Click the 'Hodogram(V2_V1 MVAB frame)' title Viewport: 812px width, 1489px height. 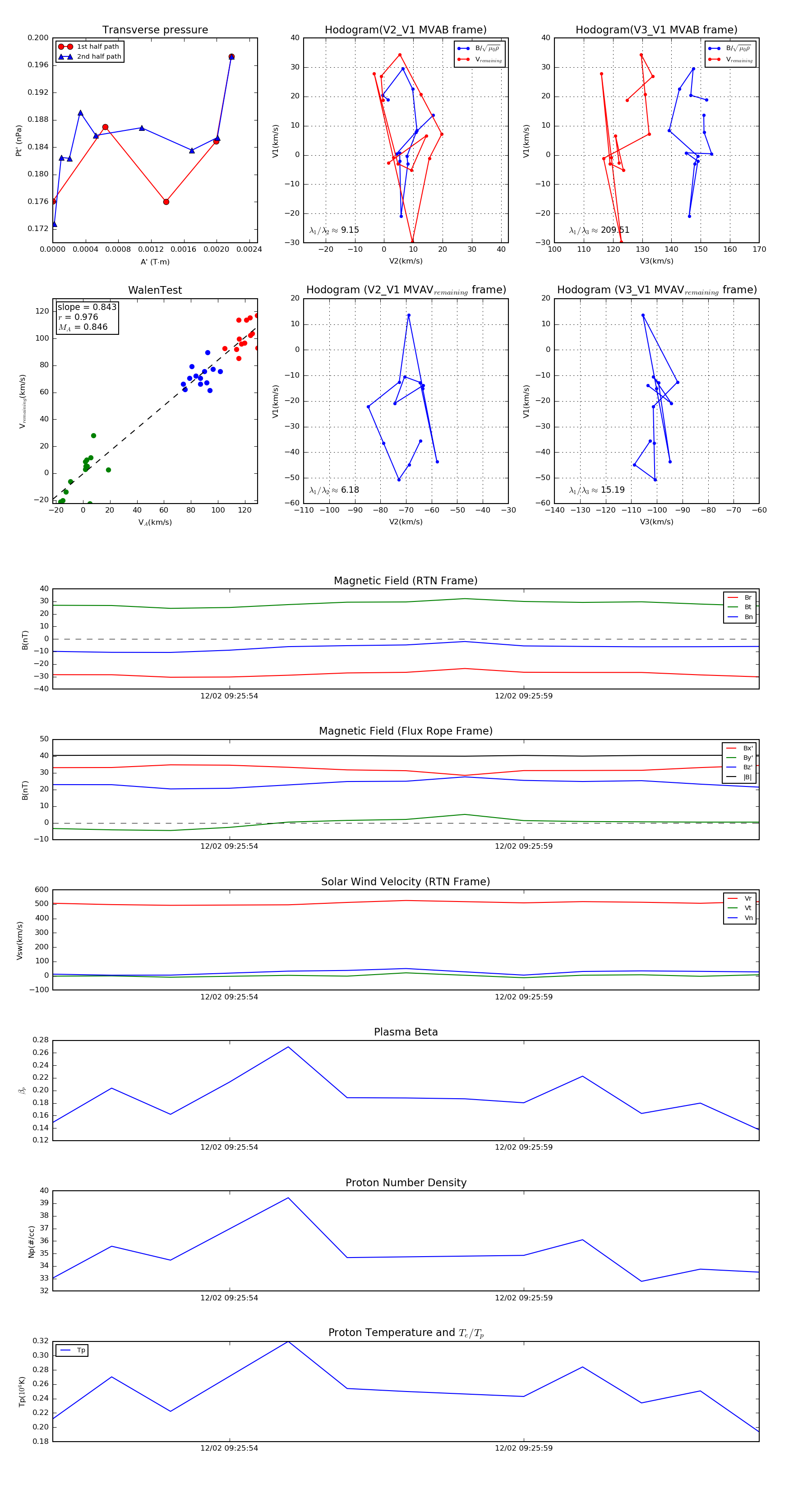click(406, 29)
